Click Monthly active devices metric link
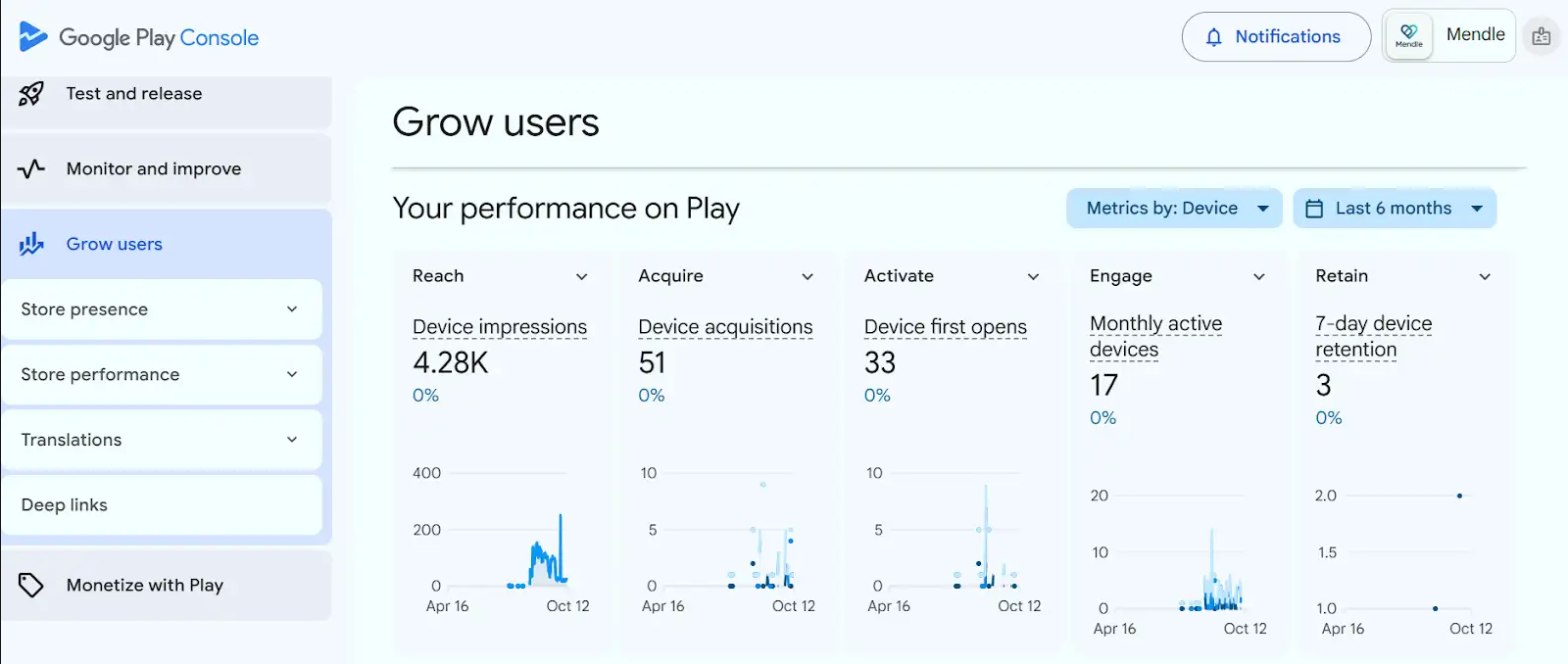Image resolution: width=1568 pixels, height=664 pixels. [1156, 337]
